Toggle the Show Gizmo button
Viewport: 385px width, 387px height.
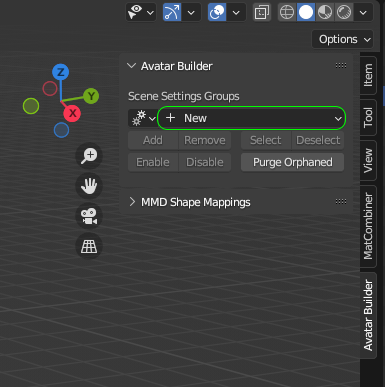[x=172, y=12]
